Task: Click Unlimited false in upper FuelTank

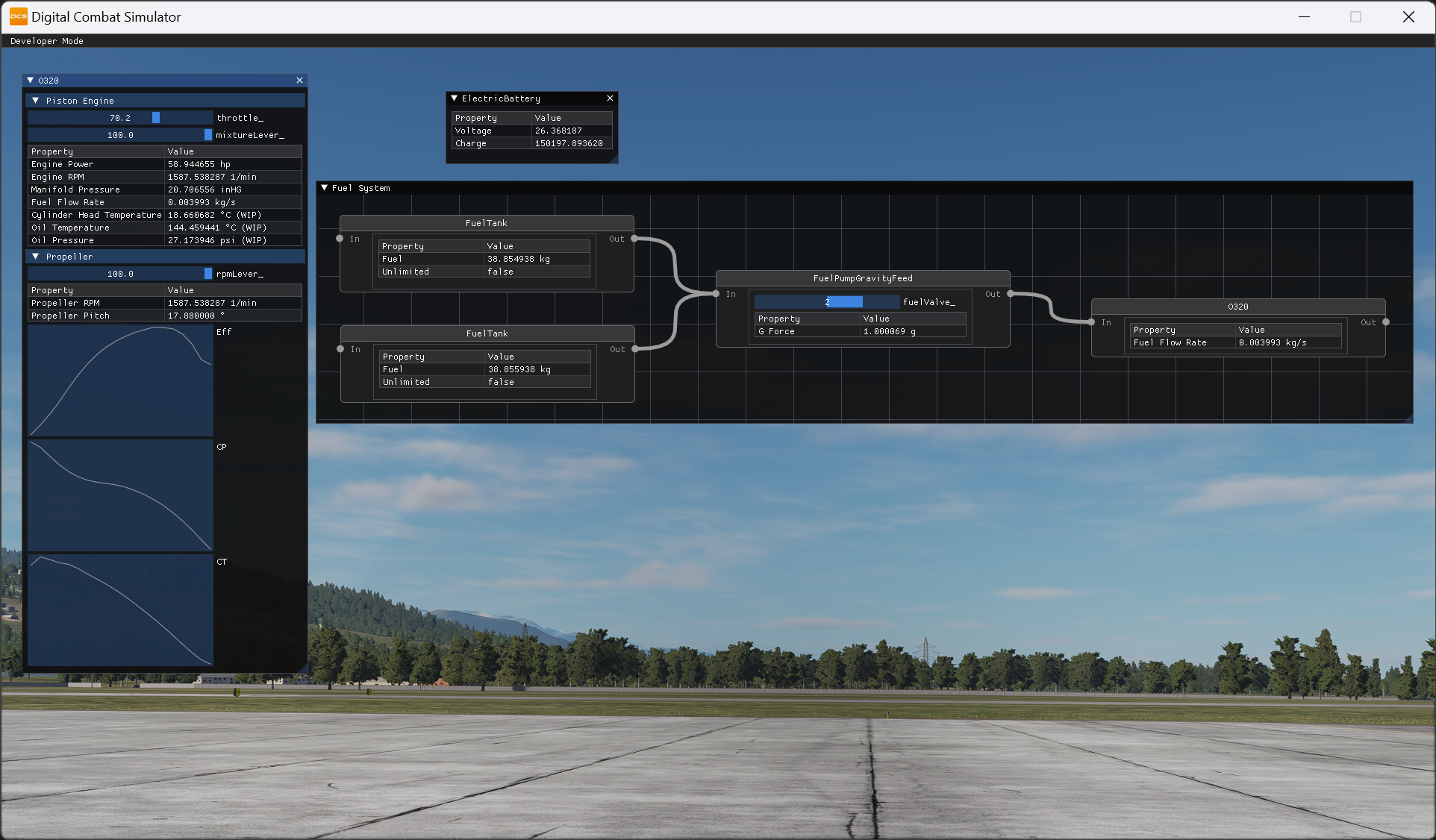Action: pos(484,272)
